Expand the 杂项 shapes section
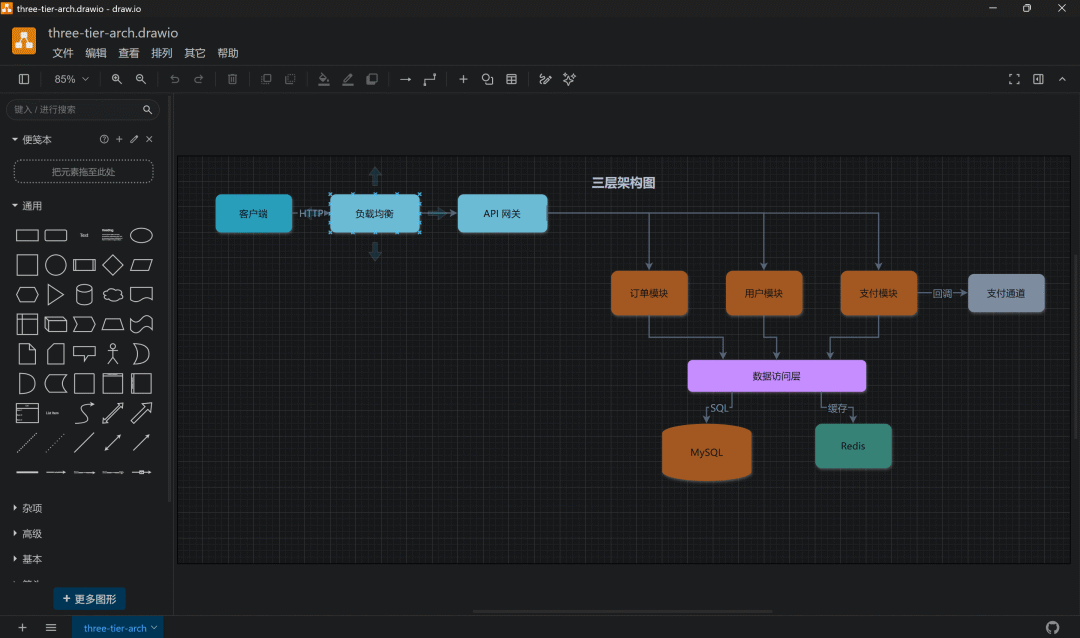The image size is (1080, 638). pyautogui.click(x=28, y=508)
